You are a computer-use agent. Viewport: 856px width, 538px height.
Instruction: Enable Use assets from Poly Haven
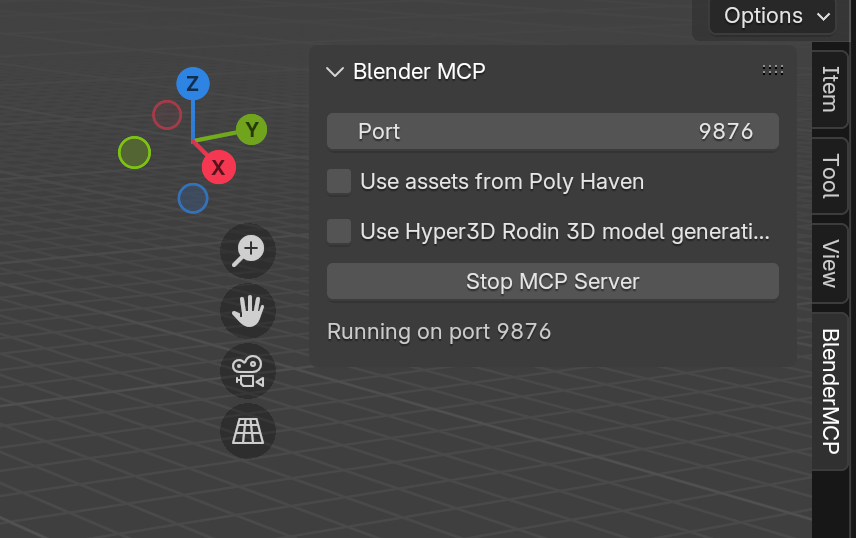(339, 181)
